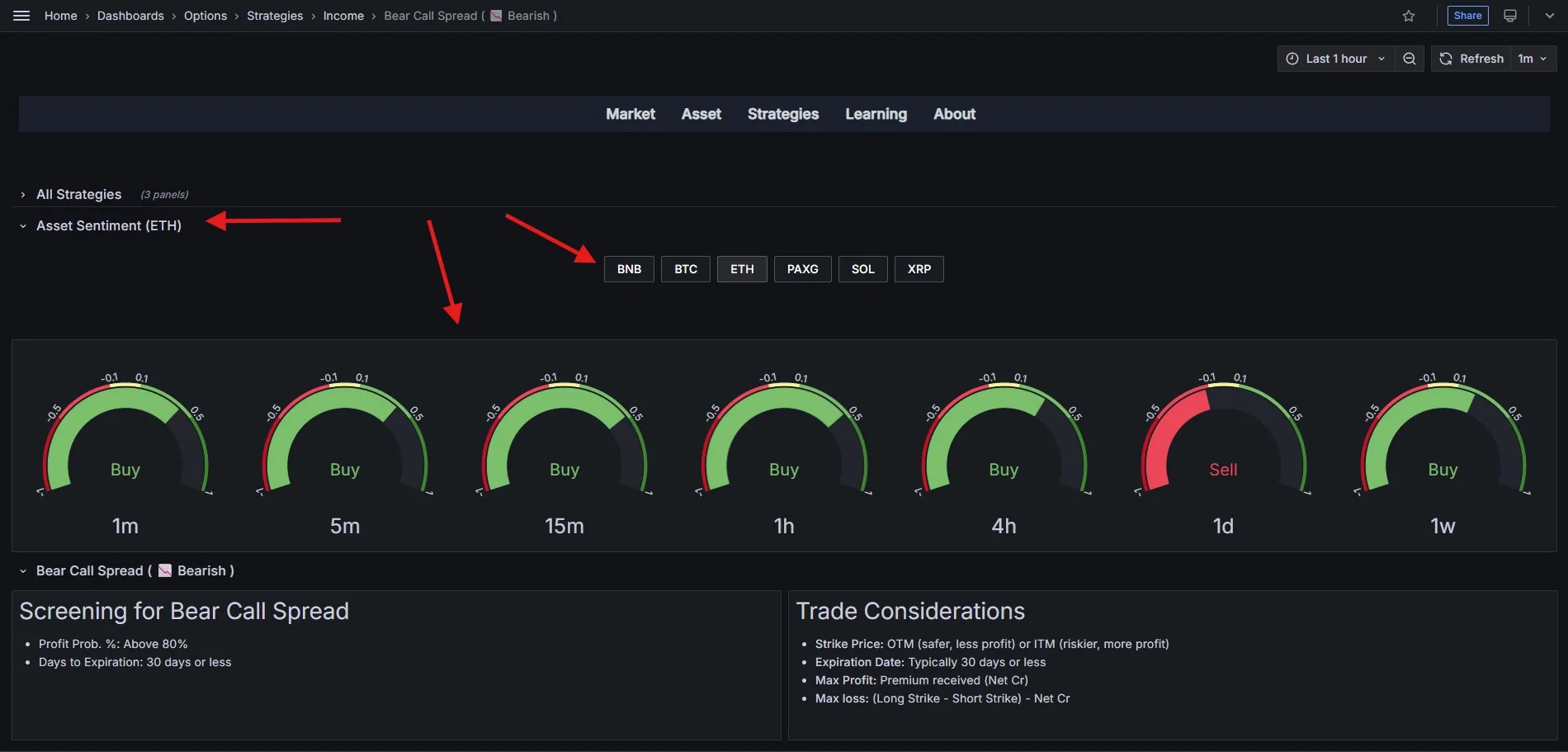Enable TV kiosk mode with monitor icon
Image resolution: width=1568 pixels, height=752 pixels.
1509,15
